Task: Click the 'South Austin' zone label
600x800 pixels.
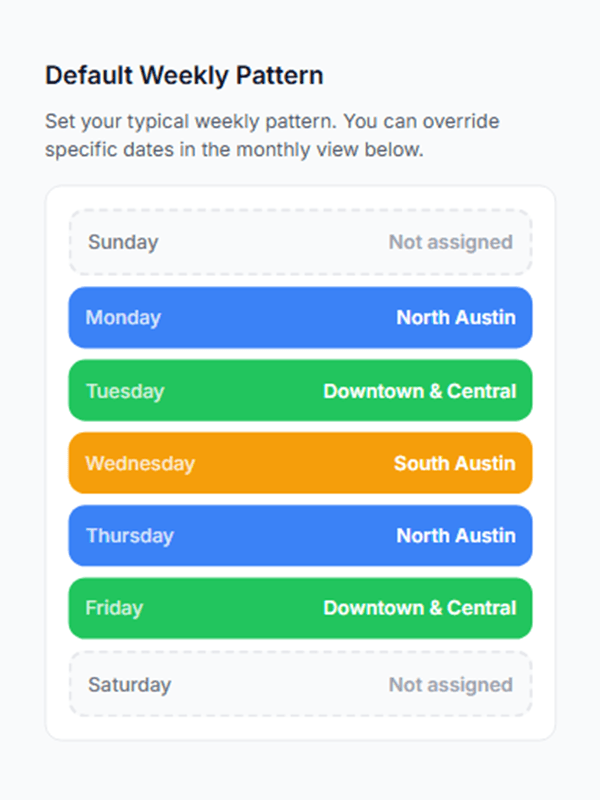Action: (x=456, y=463)
